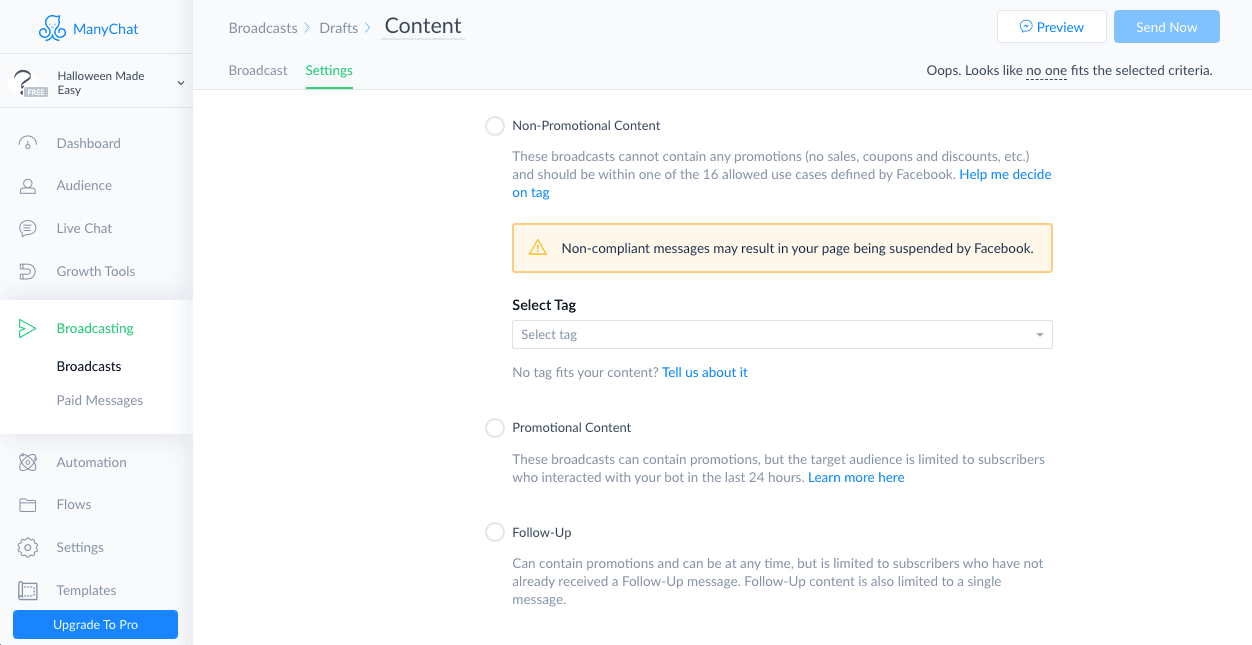Image resolution: width=1252 pixels, height=645 pixels.
Task: Click the Live Chat bubble icon
Action: click(x=28, y=229)
